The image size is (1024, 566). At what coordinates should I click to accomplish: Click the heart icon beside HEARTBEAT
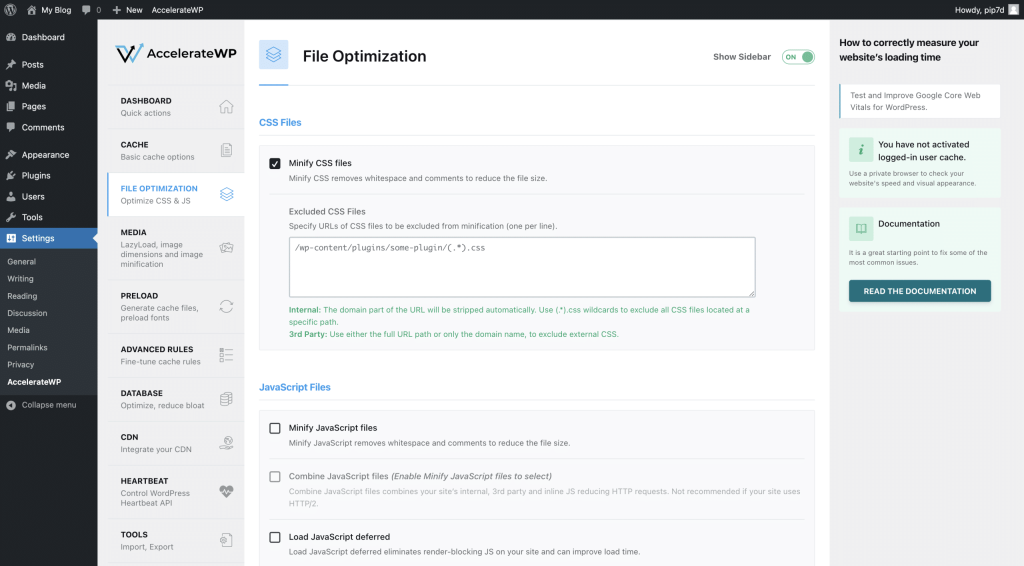[x=226, y=492]
